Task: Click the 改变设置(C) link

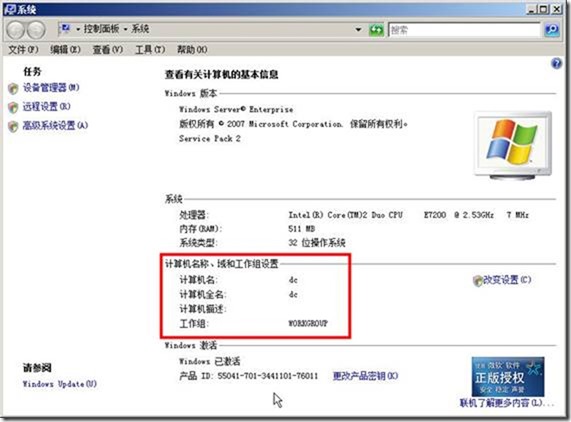Action: (x=507, y=280)
